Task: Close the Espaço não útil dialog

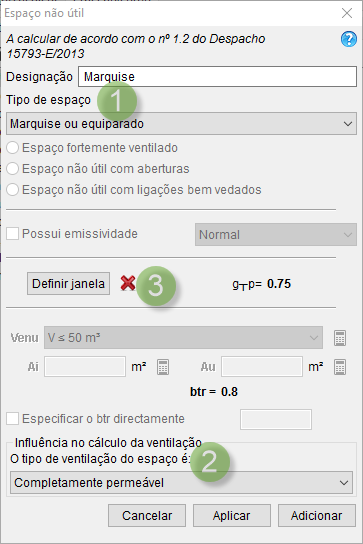Action: point(347,13)
